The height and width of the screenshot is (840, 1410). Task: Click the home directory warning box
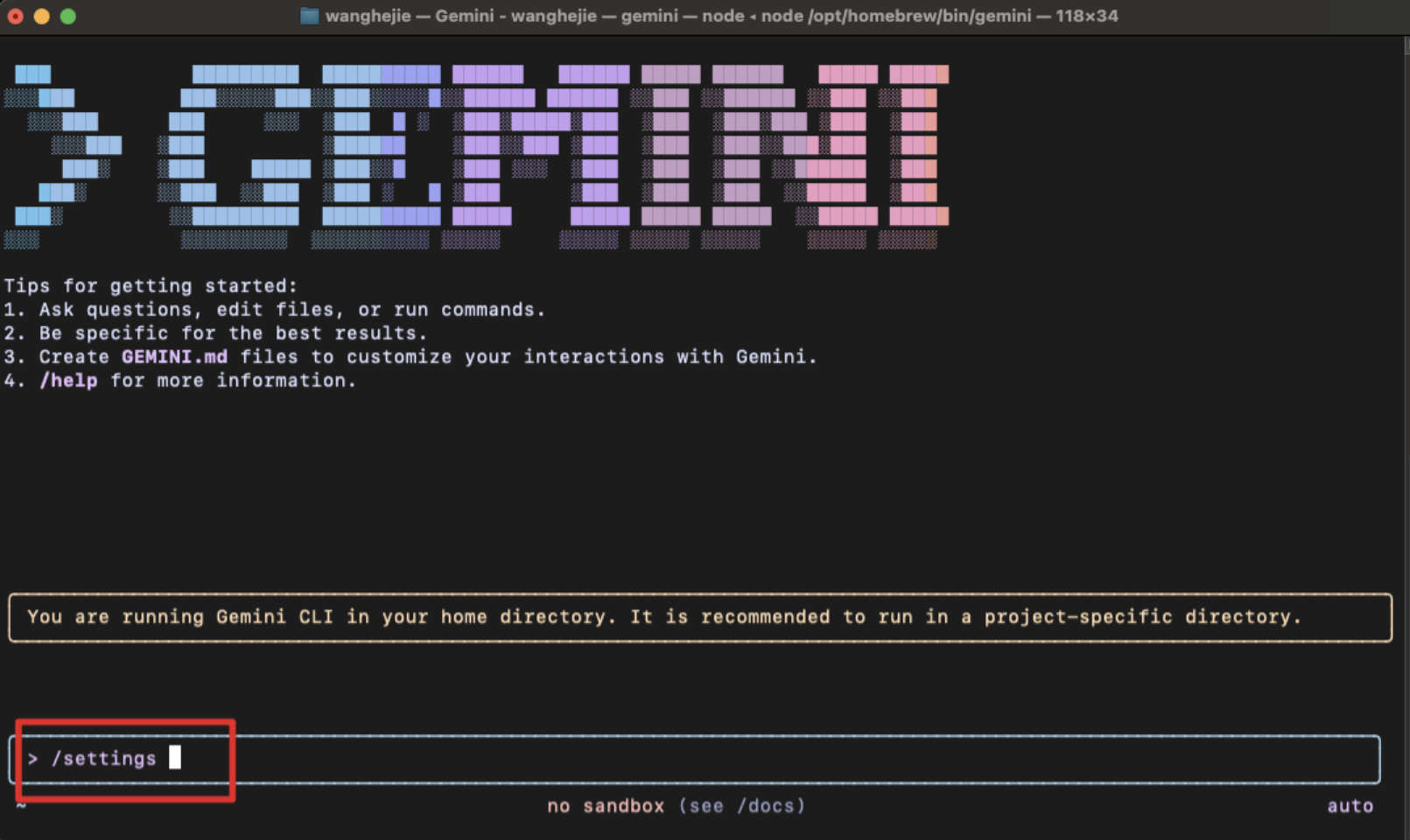click(x=699, y=618)
